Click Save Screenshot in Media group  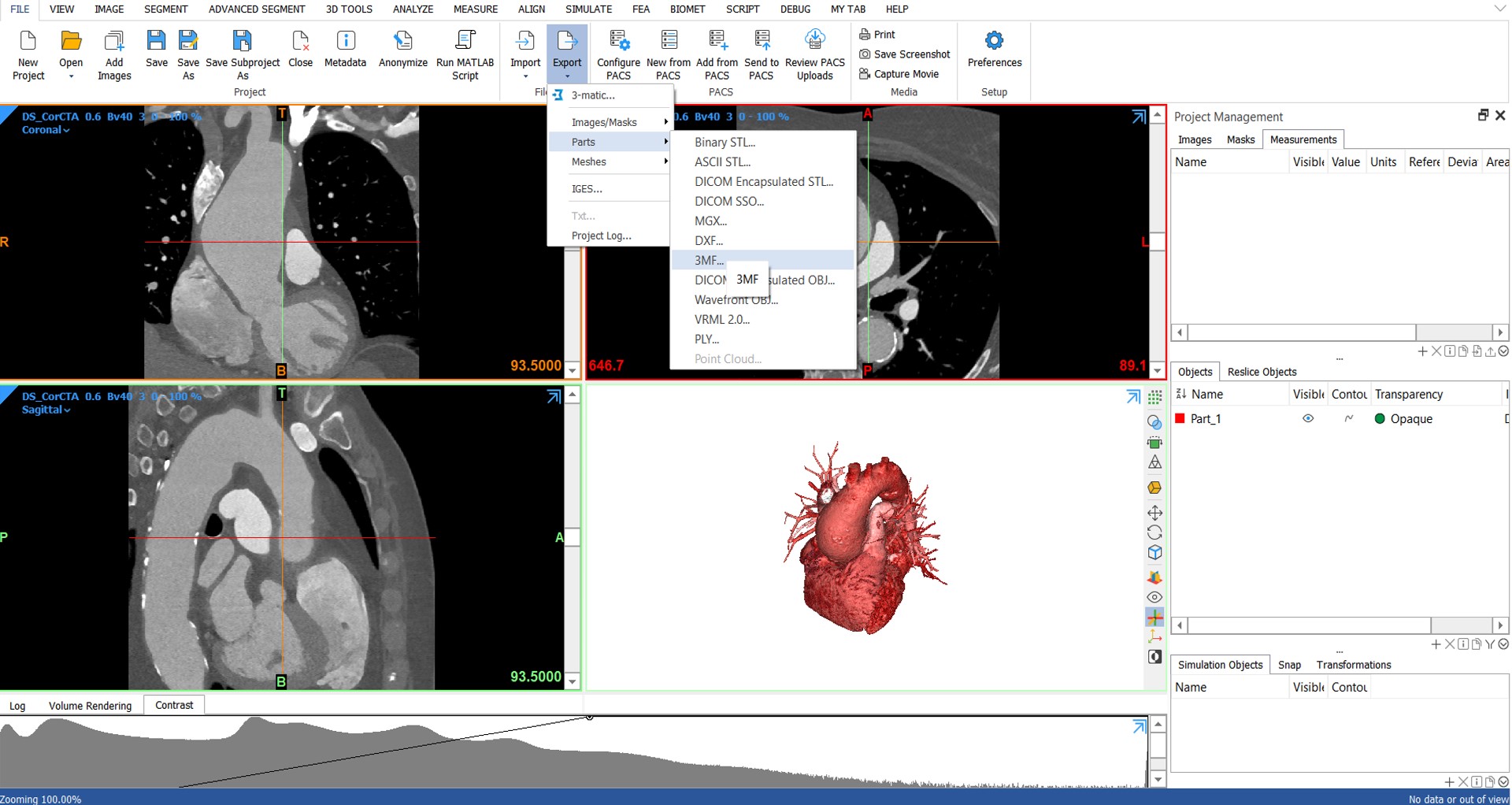coord(904,54)
